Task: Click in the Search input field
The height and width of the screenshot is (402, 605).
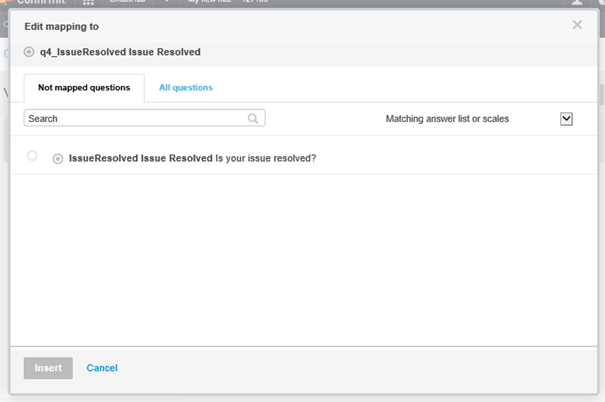Action: [x=144, y=118]
